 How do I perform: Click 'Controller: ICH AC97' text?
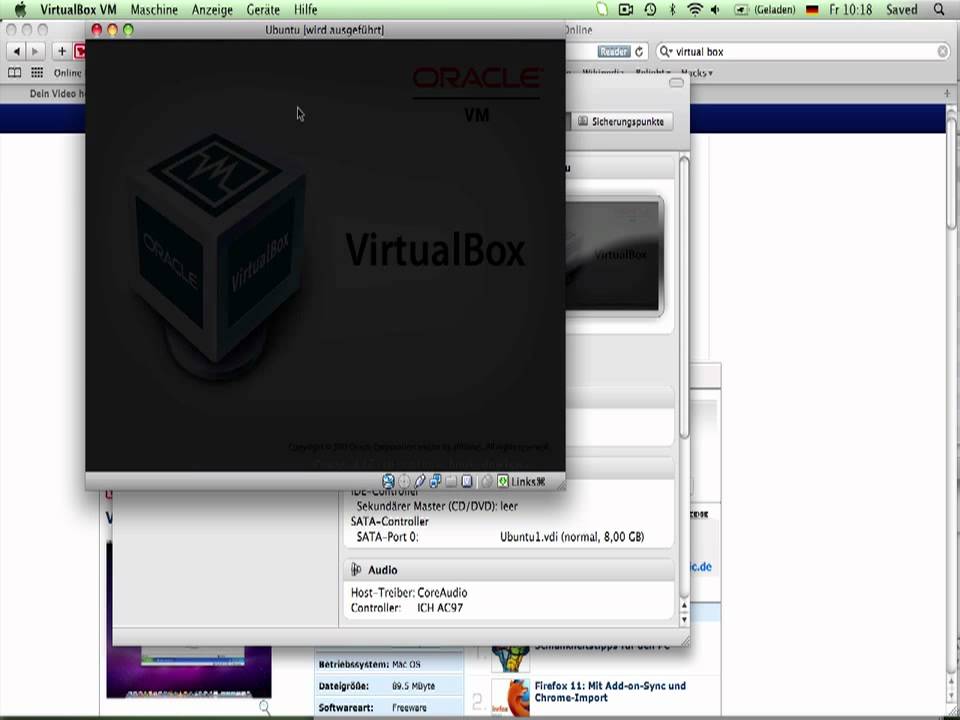[x=407, y=608]
